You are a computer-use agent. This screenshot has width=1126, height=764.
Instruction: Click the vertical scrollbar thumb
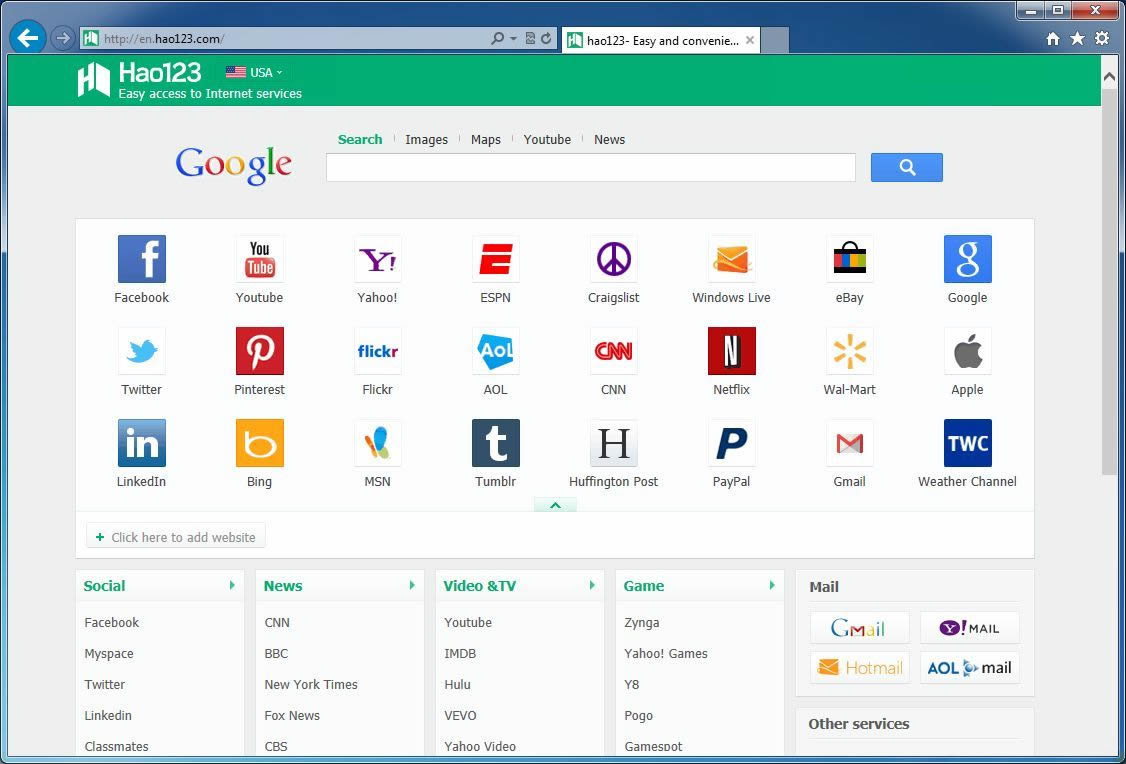(1109, 280)
